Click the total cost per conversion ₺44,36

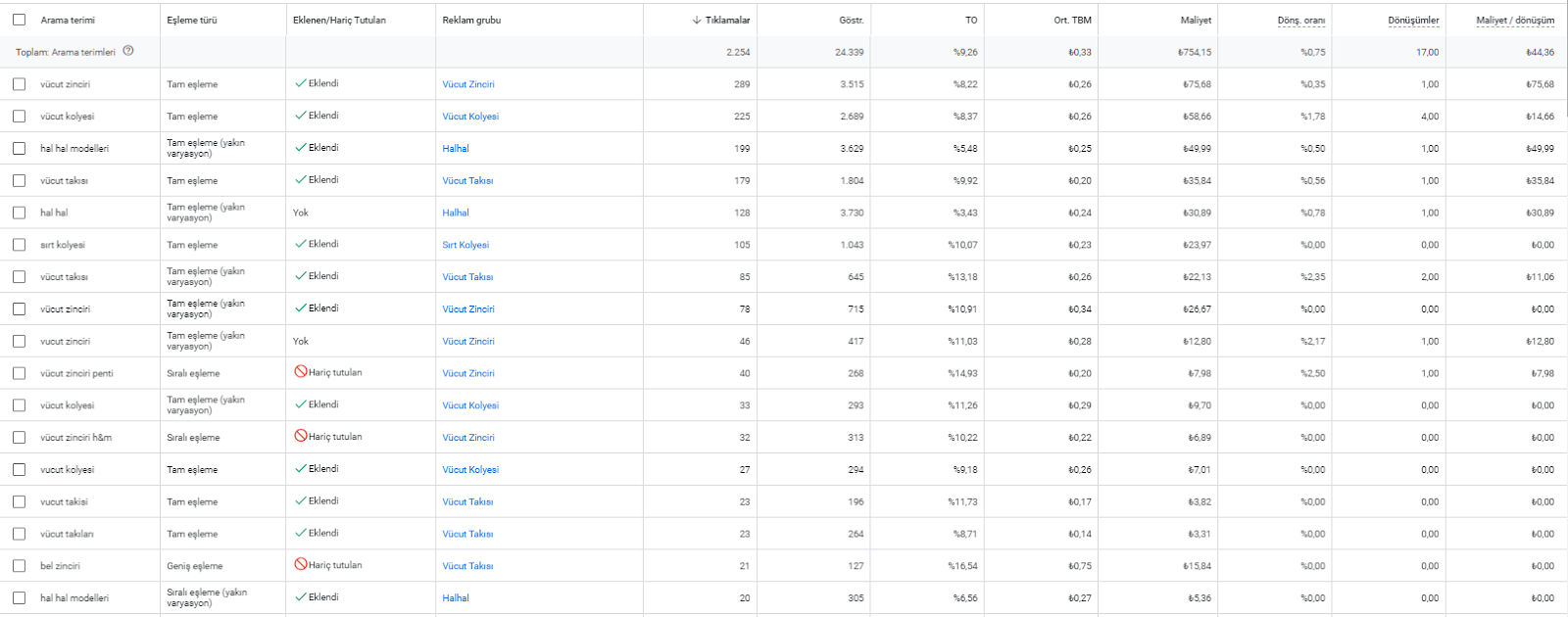(1540, 52)
